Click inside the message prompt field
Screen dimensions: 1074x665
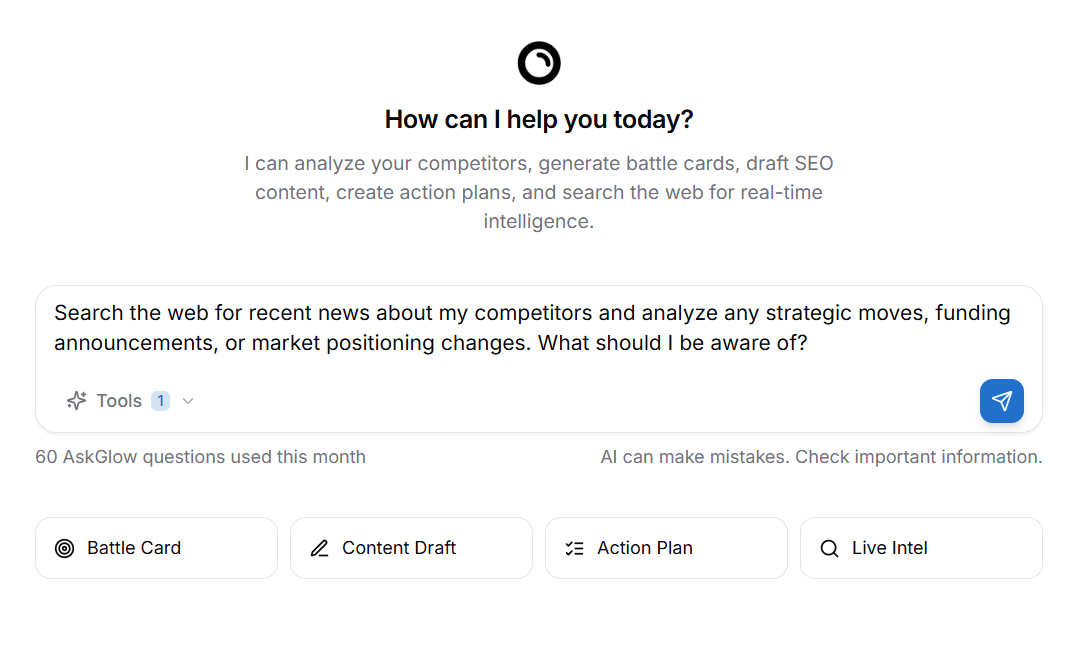coord(538,327)
